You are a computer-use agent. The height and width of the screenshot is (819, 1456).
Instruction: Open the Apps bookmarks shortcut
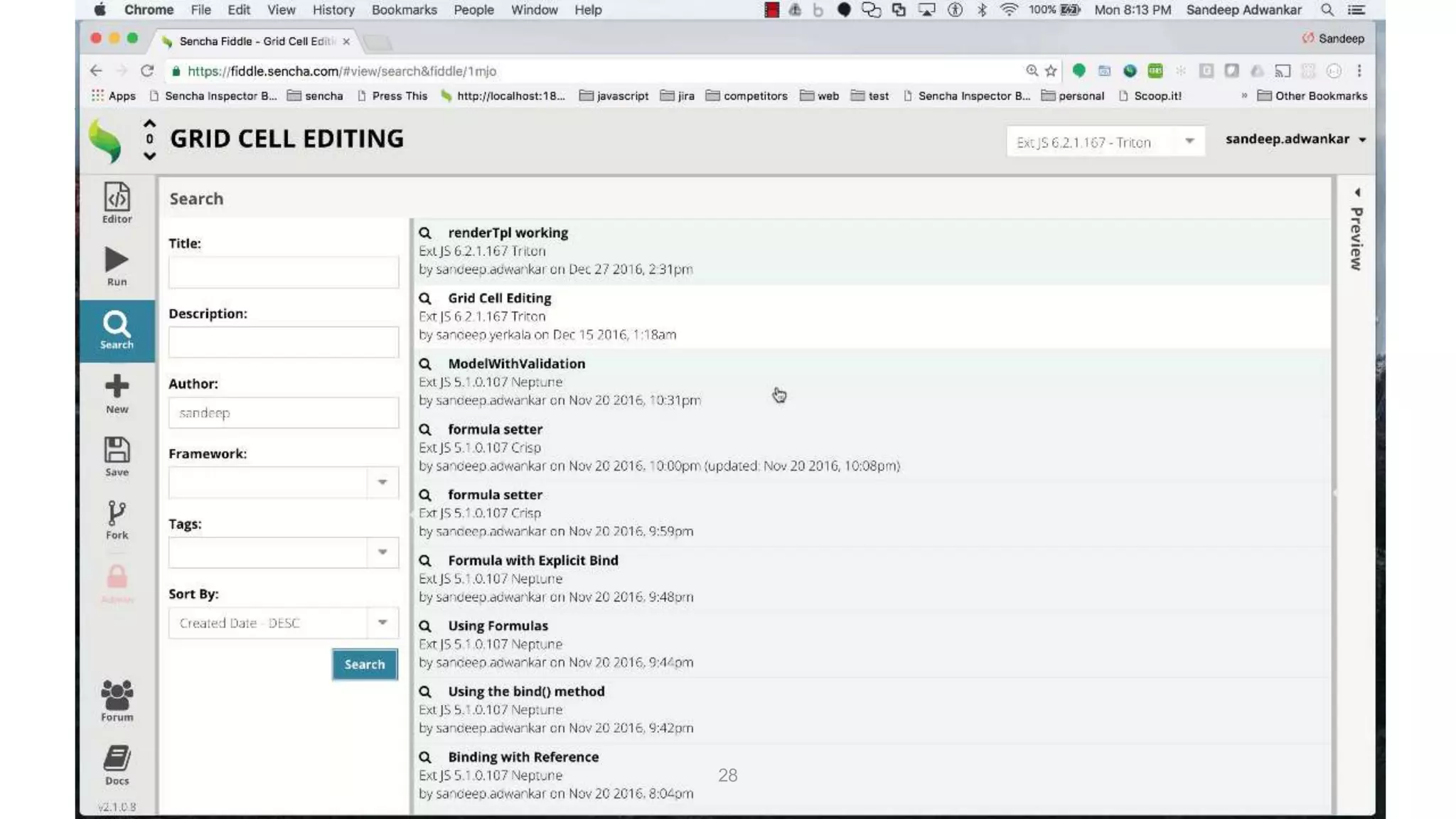point(114,96)
